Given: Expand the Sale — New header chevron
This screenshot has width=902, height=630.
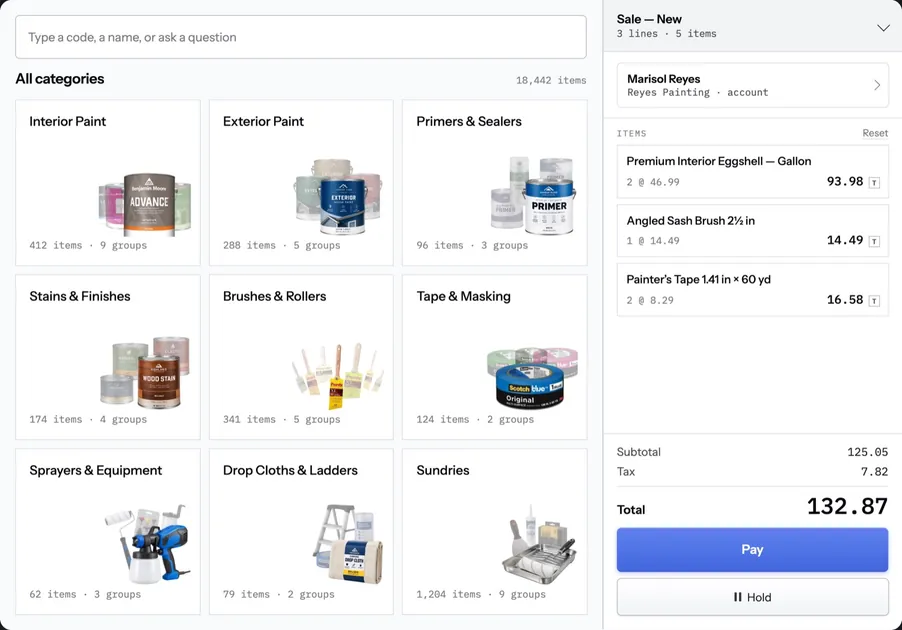Looking at the screenshot, I should (x=883, y=27).
